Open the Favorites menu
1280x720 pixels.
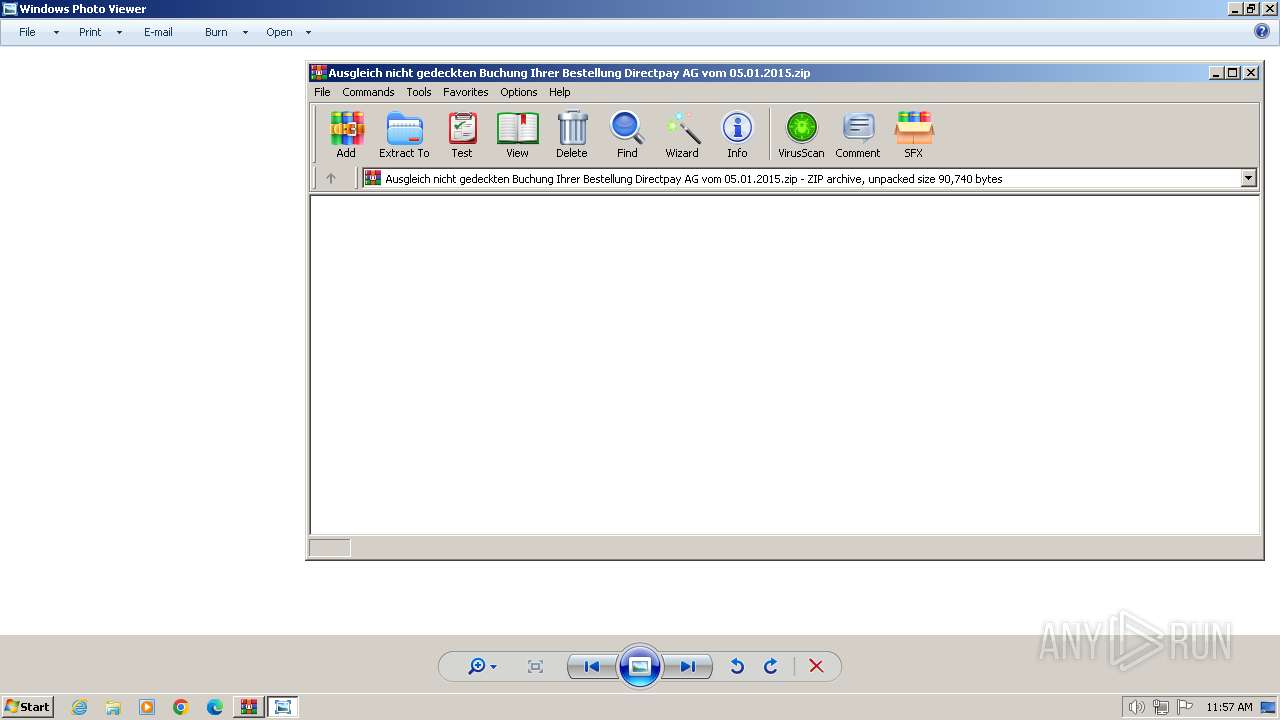point(466,92)
